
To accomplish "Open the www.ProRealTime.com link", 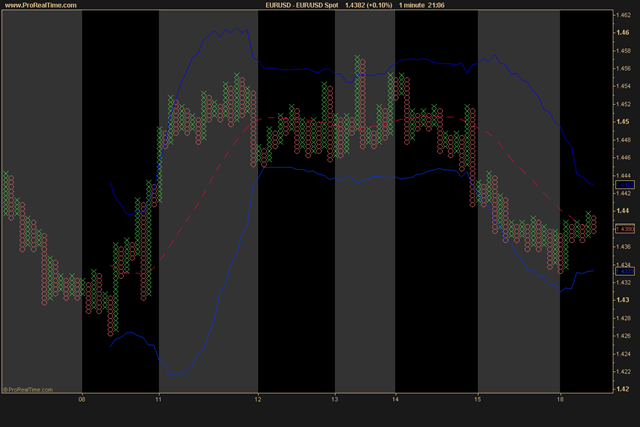I will point(41,5).
